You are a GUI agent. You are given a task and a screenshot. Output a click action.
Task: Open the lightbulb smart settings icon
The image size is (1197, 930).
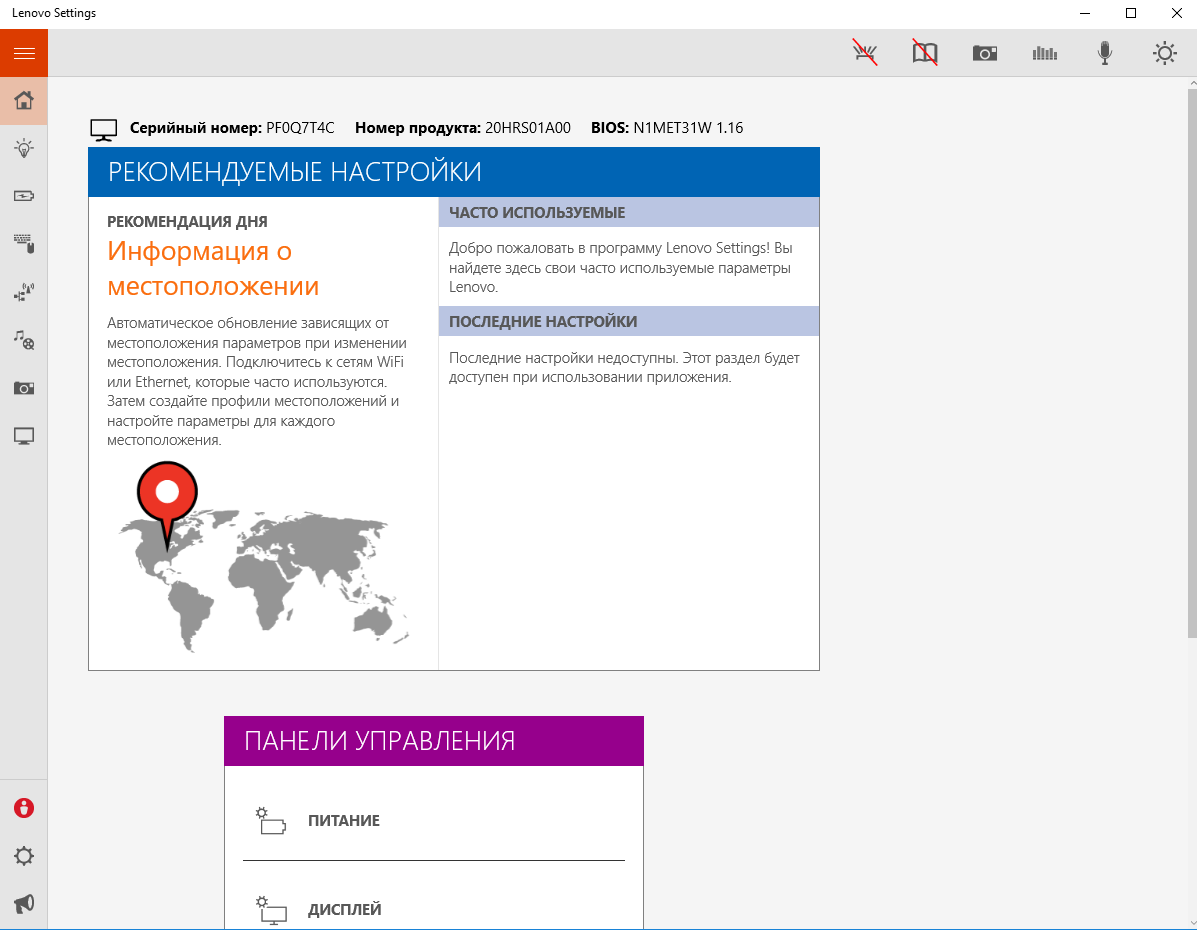click(24, 148)
